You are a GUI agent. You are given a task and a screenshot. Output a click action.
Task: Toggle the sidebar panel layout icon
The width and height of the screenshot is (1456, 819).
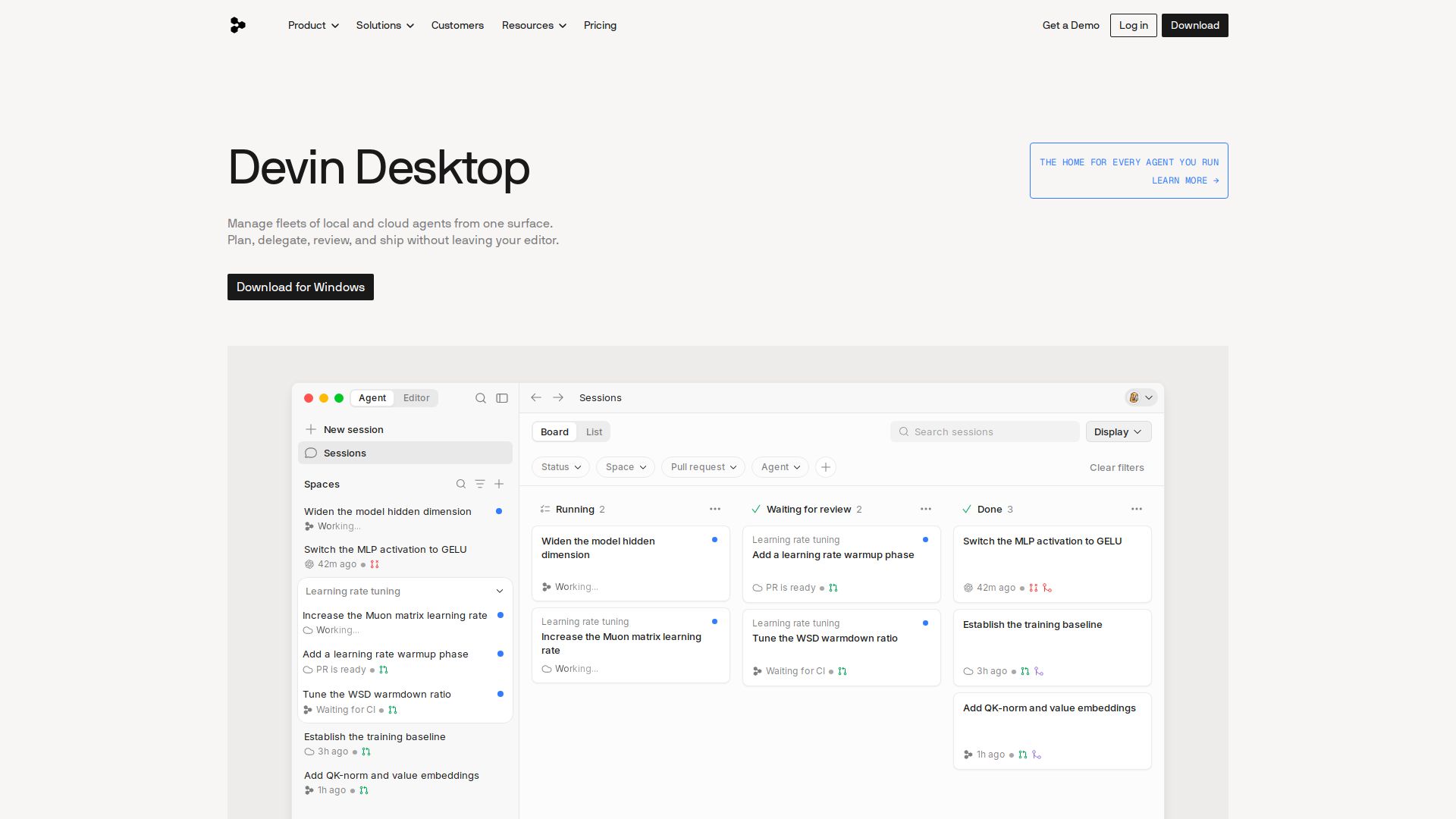point(502,398)
